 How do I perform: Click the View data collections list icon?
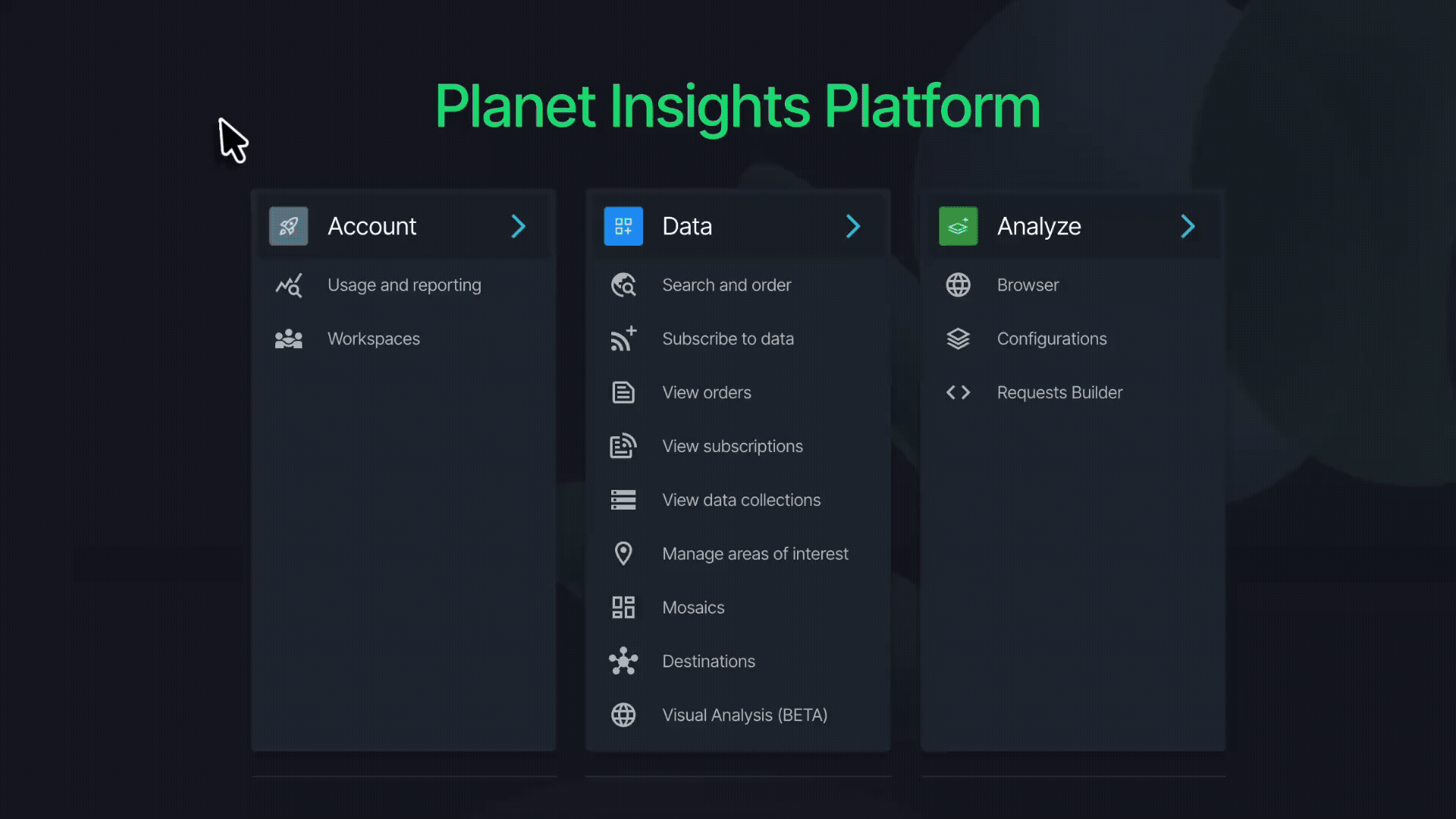point(623,500)
